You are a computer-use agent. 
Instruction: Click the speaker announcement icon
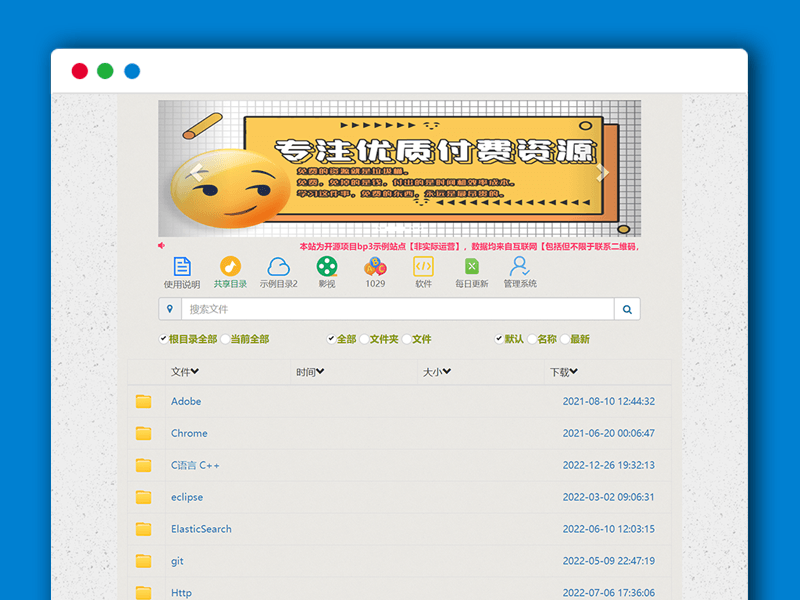tap(162, 246)
